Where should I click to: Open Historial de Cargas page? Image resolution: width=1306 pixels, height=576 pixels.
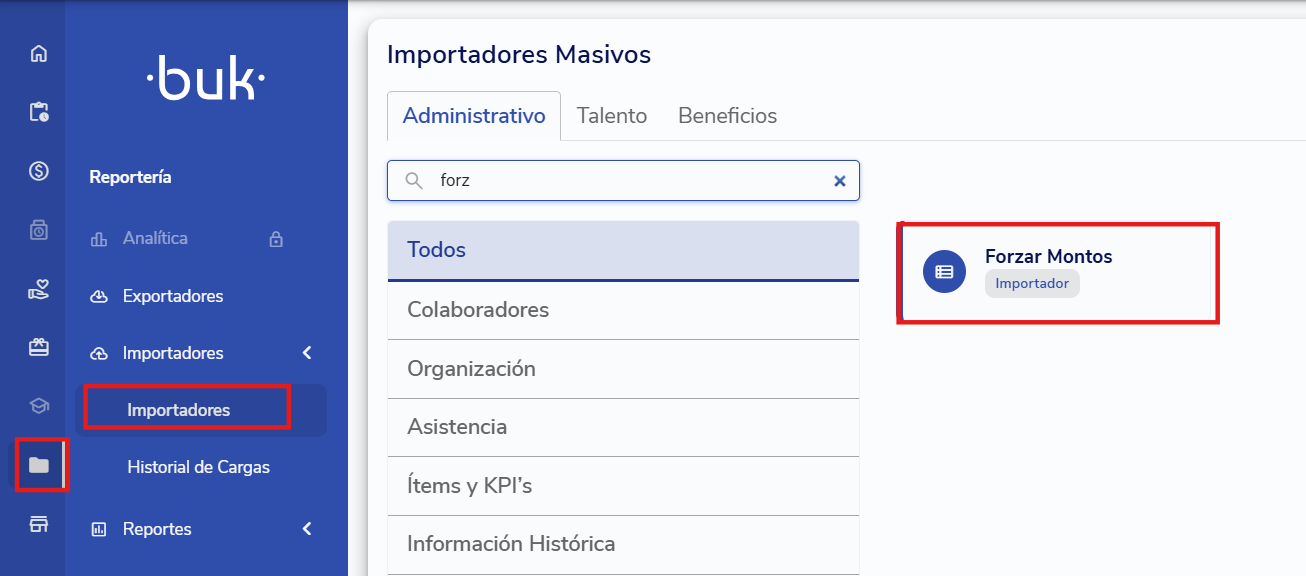click(x=198, y=467)
